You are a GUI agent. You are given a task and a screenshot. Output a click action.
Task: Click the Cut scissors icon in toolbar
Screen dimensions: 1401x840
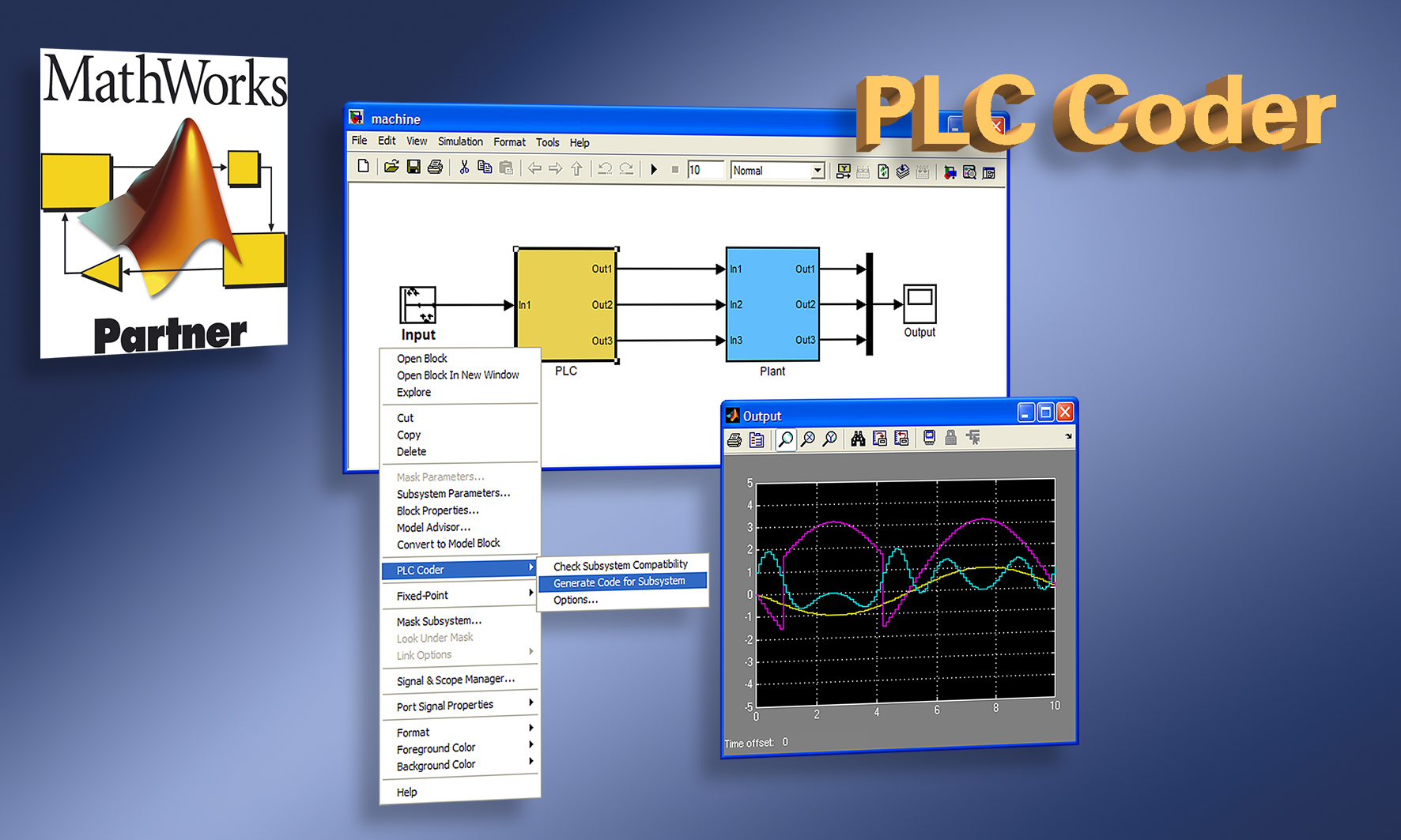[x=464, y=168]
